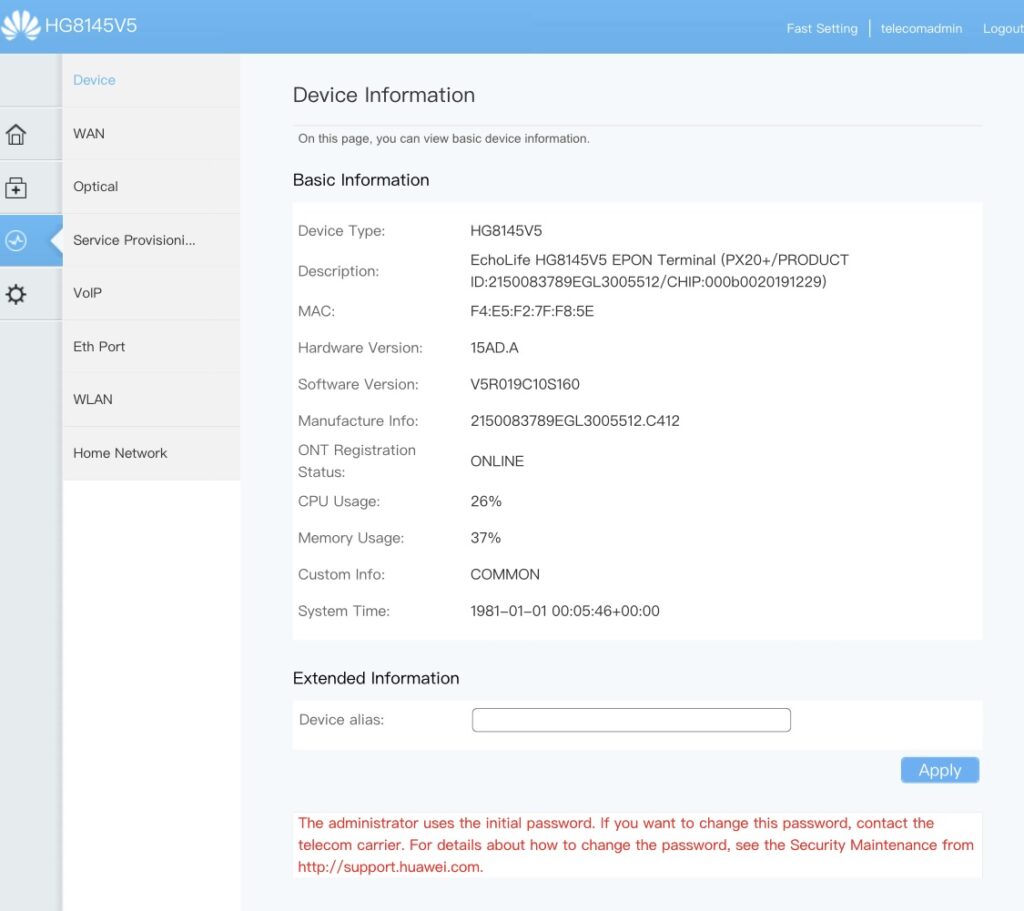Focus the Device alias input field

631,720
